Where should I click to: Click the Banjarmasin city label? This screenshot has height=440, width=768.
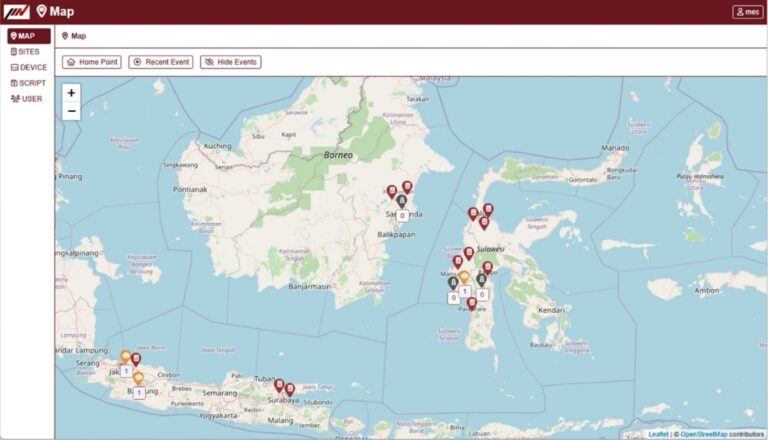[x=310, y=286]
